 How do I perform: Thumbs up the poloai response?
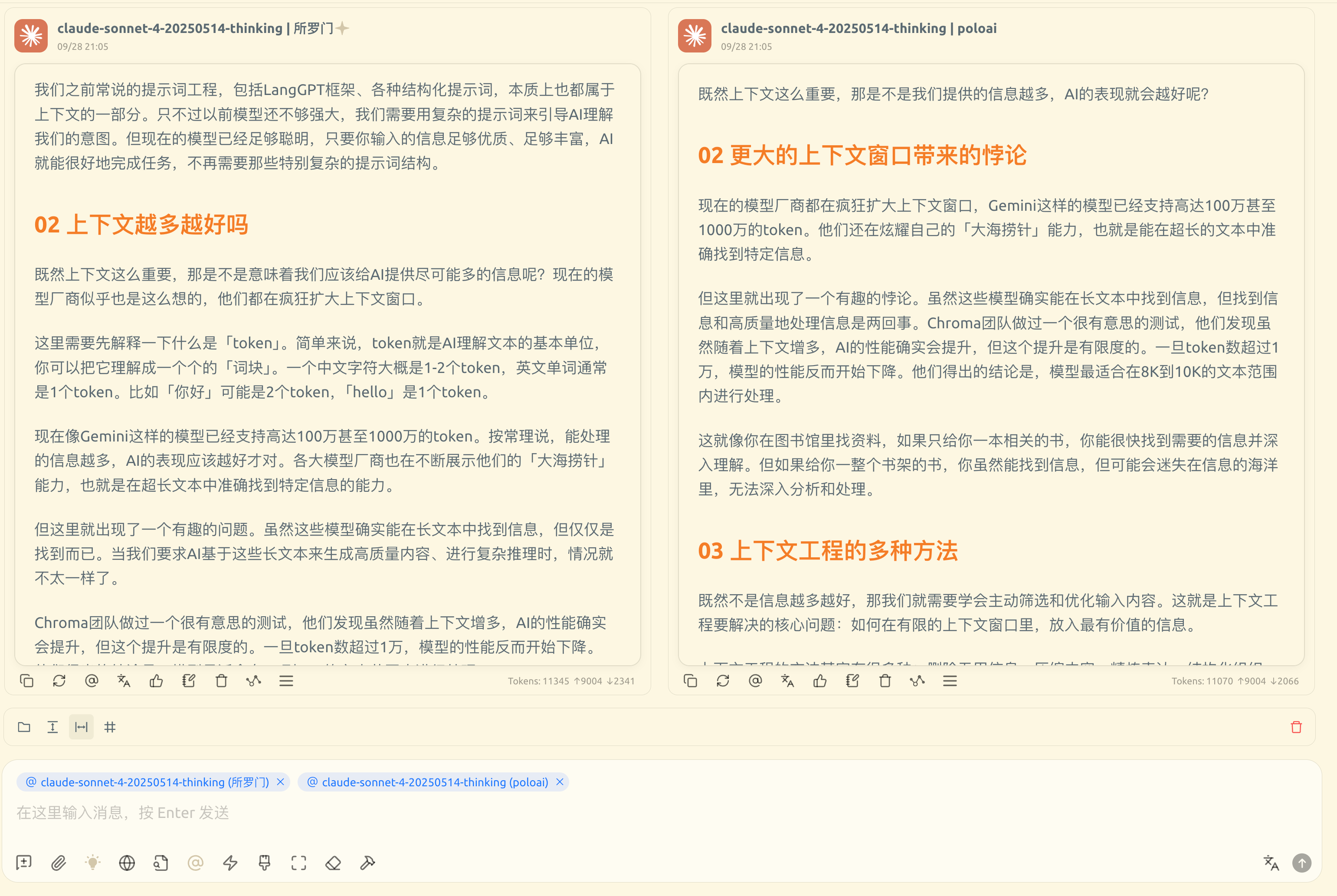tap(820, 680)
